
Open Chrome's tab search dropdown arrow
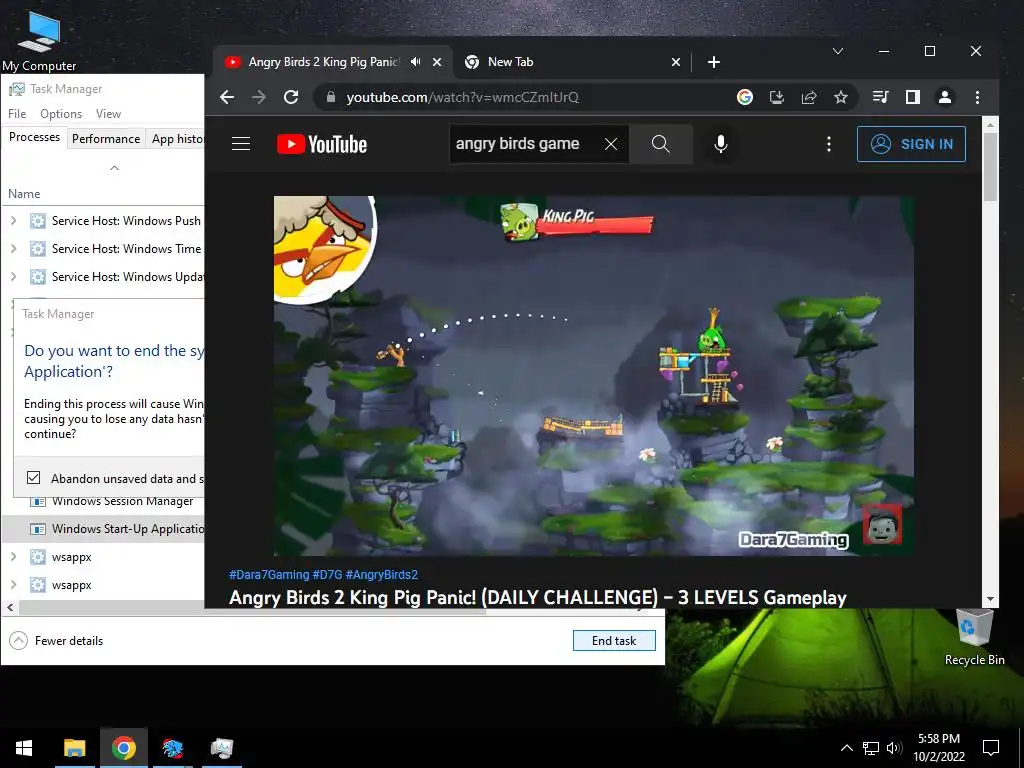point(838,51)
